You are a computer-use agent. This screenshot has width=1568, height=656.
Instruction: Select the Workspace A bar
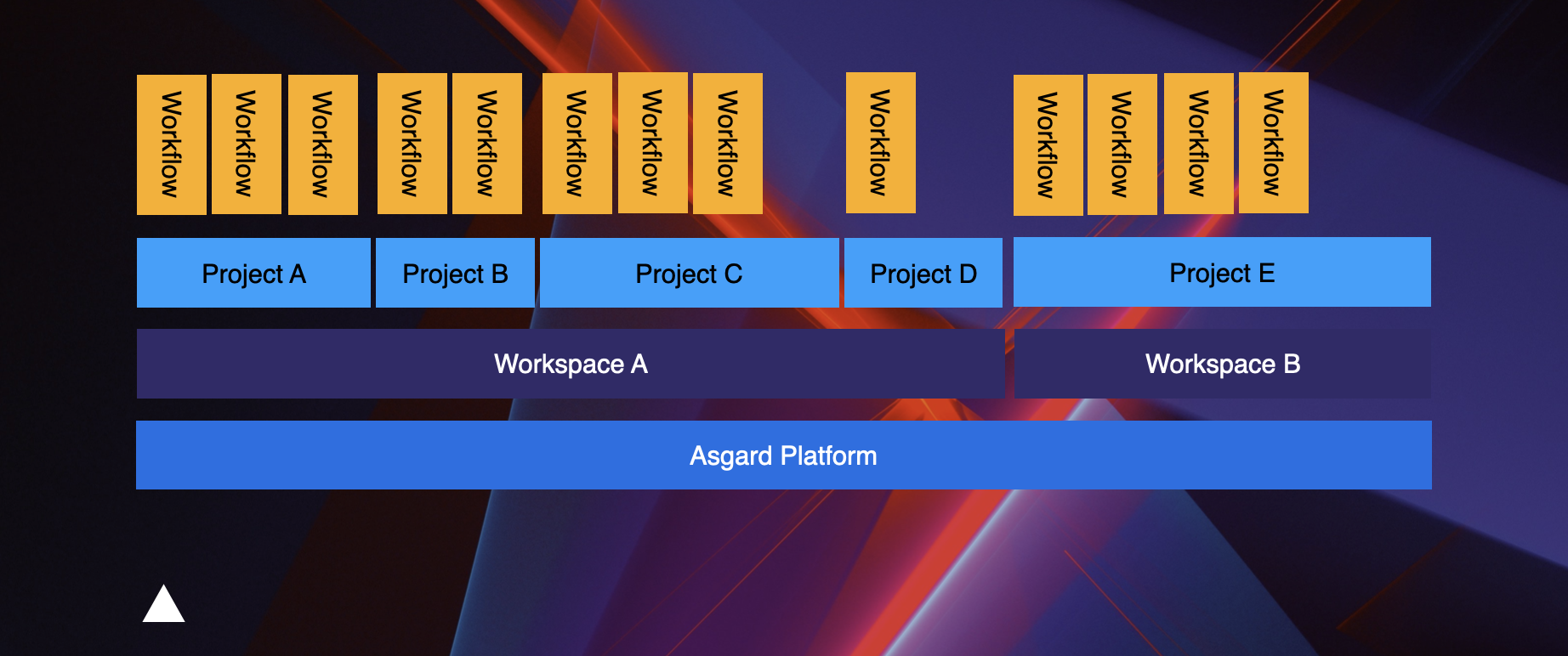click(x=570, y=364)
